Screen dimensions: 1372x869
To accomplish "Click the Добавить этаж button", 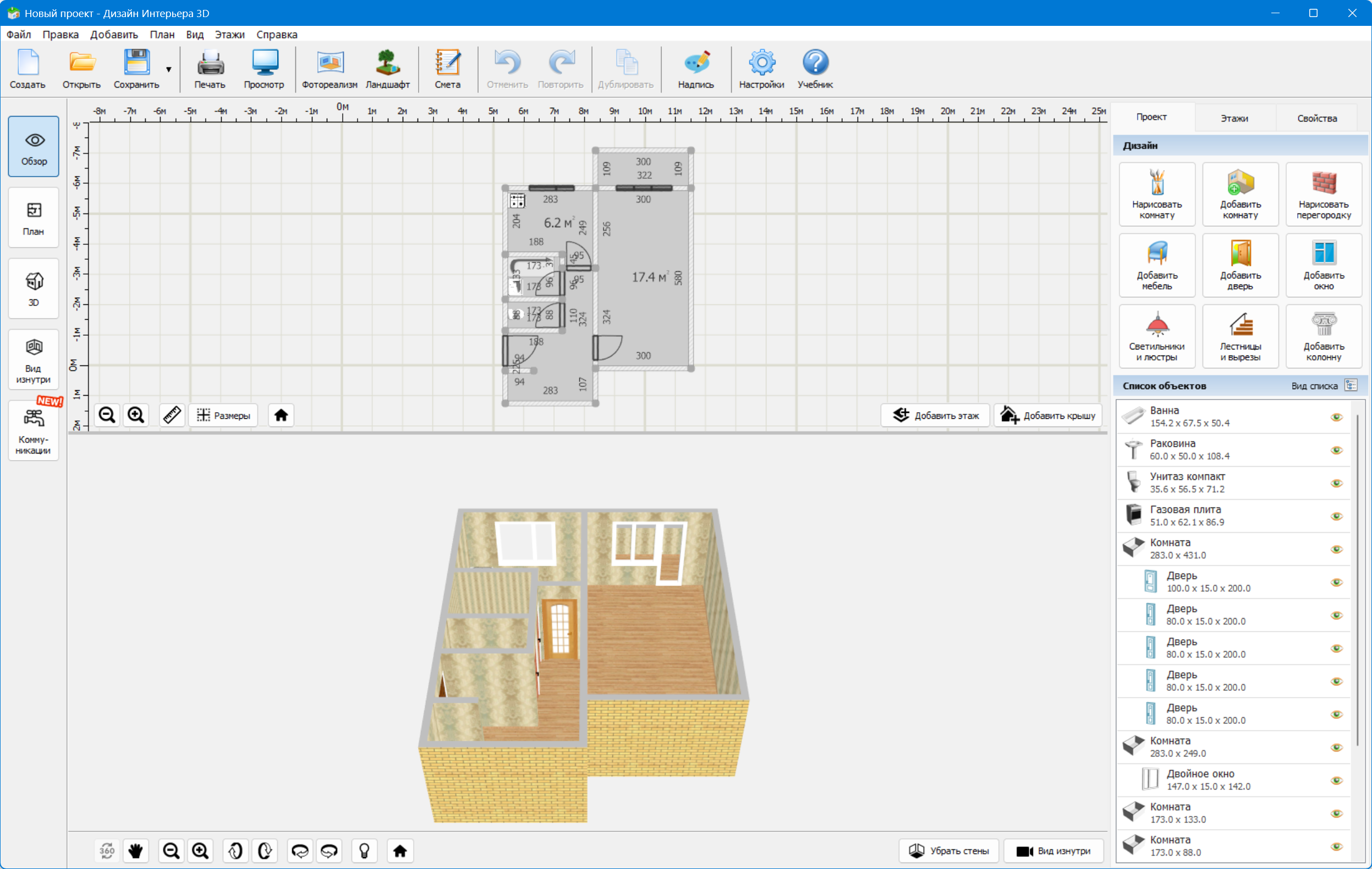I will pyautogui.click(x=935, y=416).
